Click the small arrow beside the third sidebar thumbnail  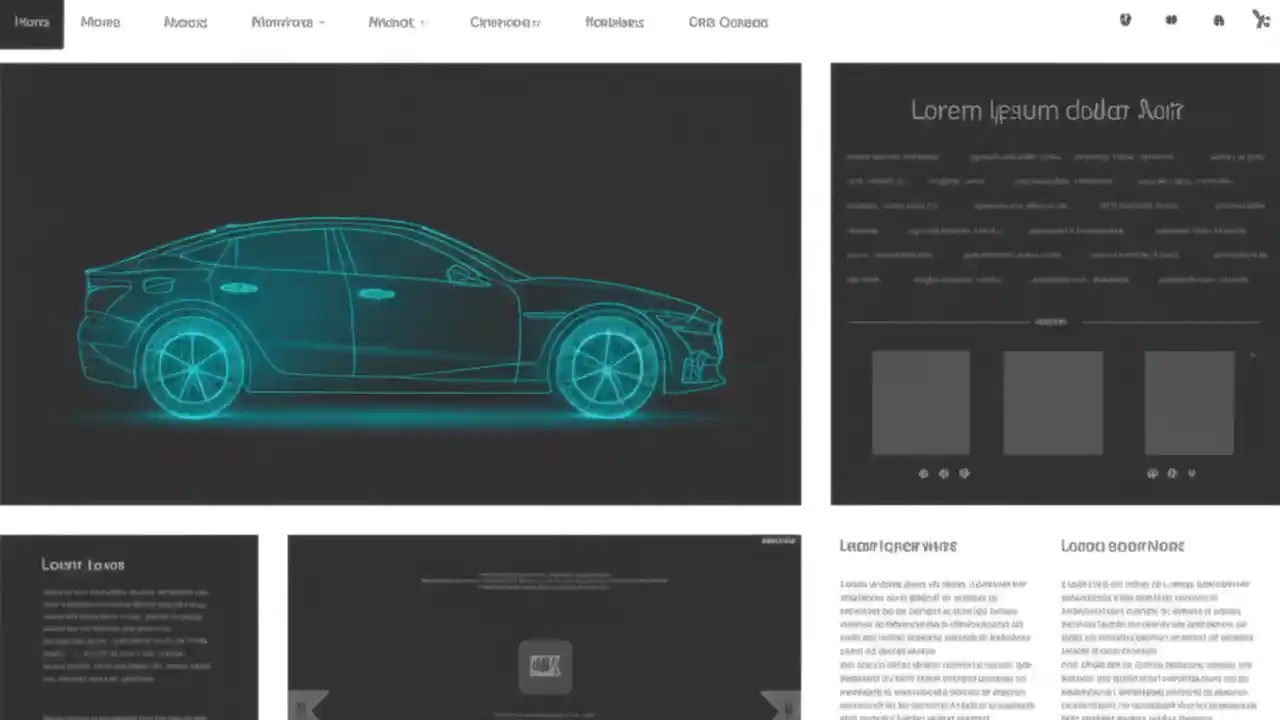(1251, 354)
